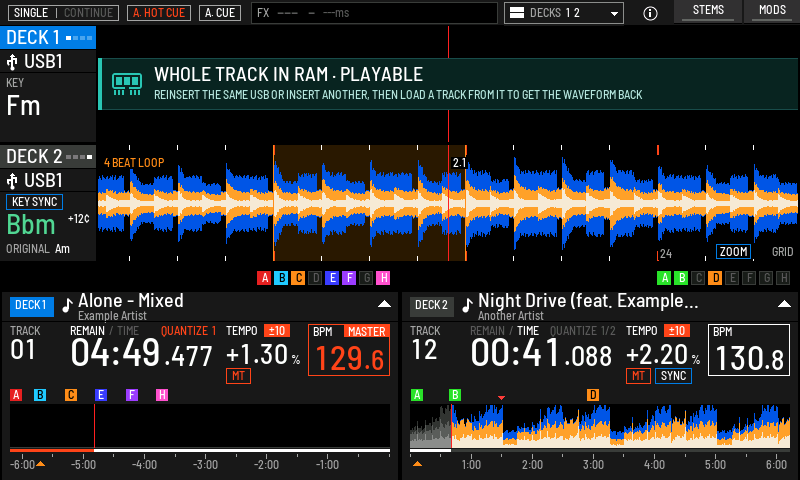
Task: Click Deck 2 red memory cue triangle
Action: pos(502,398)
